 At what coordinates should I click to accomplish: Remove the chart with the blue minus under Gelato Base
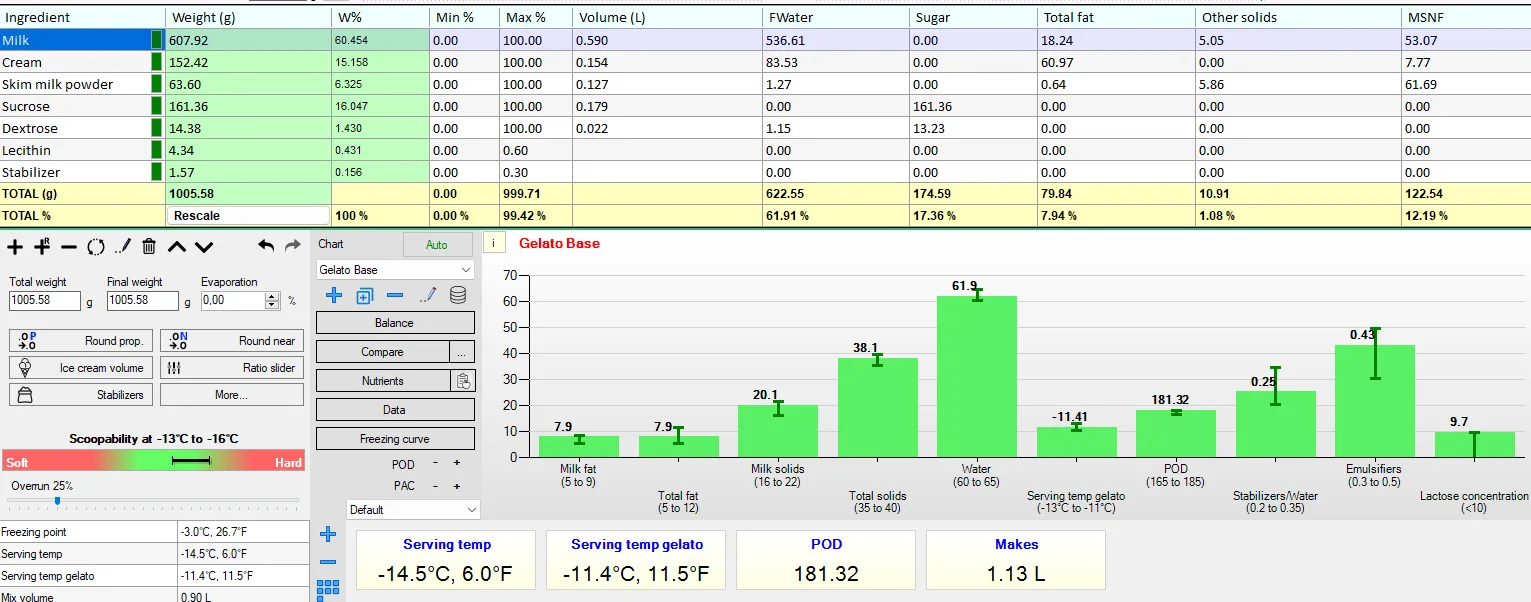click(x=395, y=295)
